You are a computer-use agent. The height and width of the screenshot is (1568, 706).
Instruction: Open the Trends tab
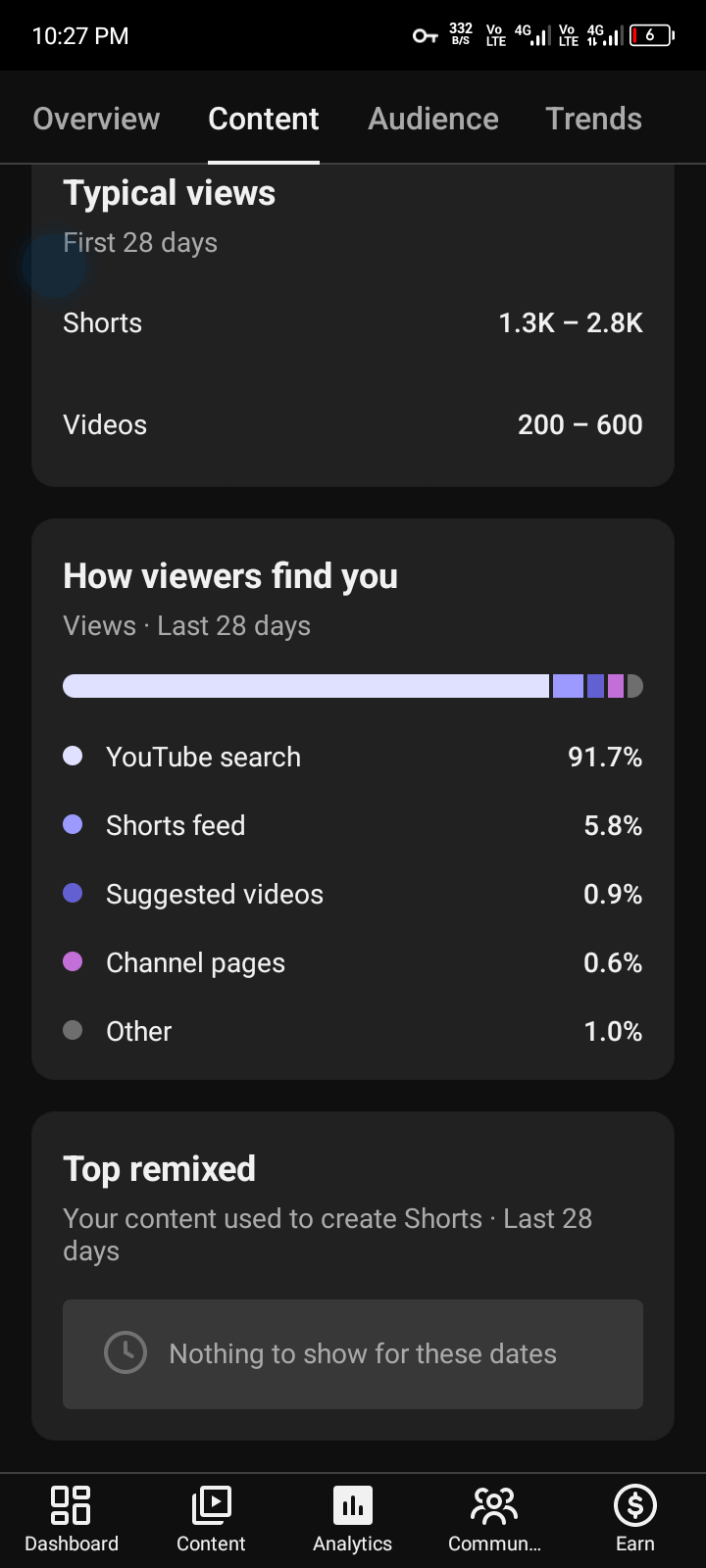[x=593, y=119]
